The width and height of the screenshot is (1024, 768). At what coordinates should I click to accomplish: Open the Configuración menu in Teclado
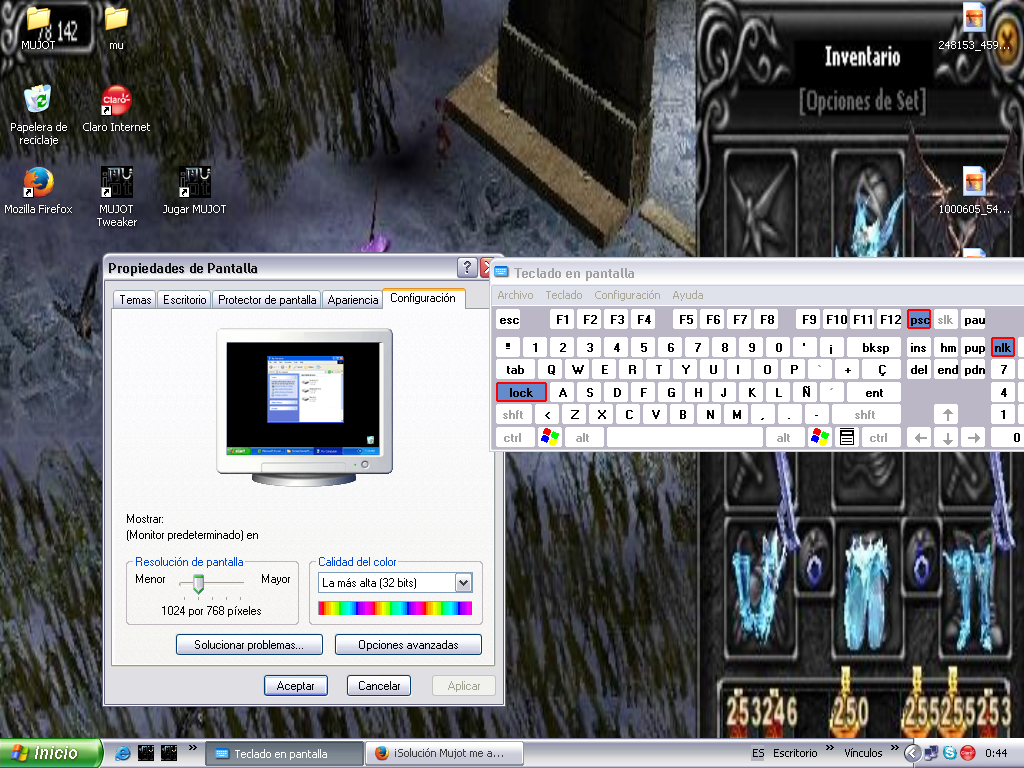[627, 295]
